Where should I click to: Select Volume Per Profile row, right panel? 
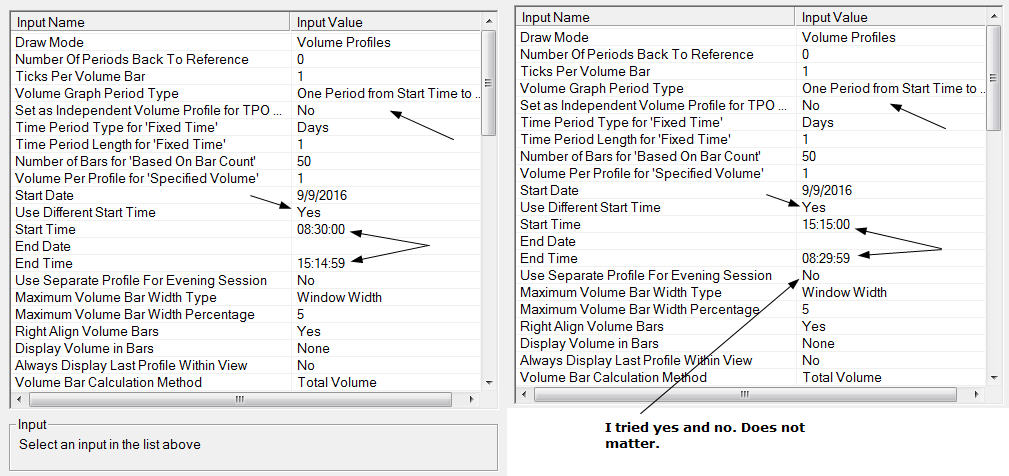[751, 173]
